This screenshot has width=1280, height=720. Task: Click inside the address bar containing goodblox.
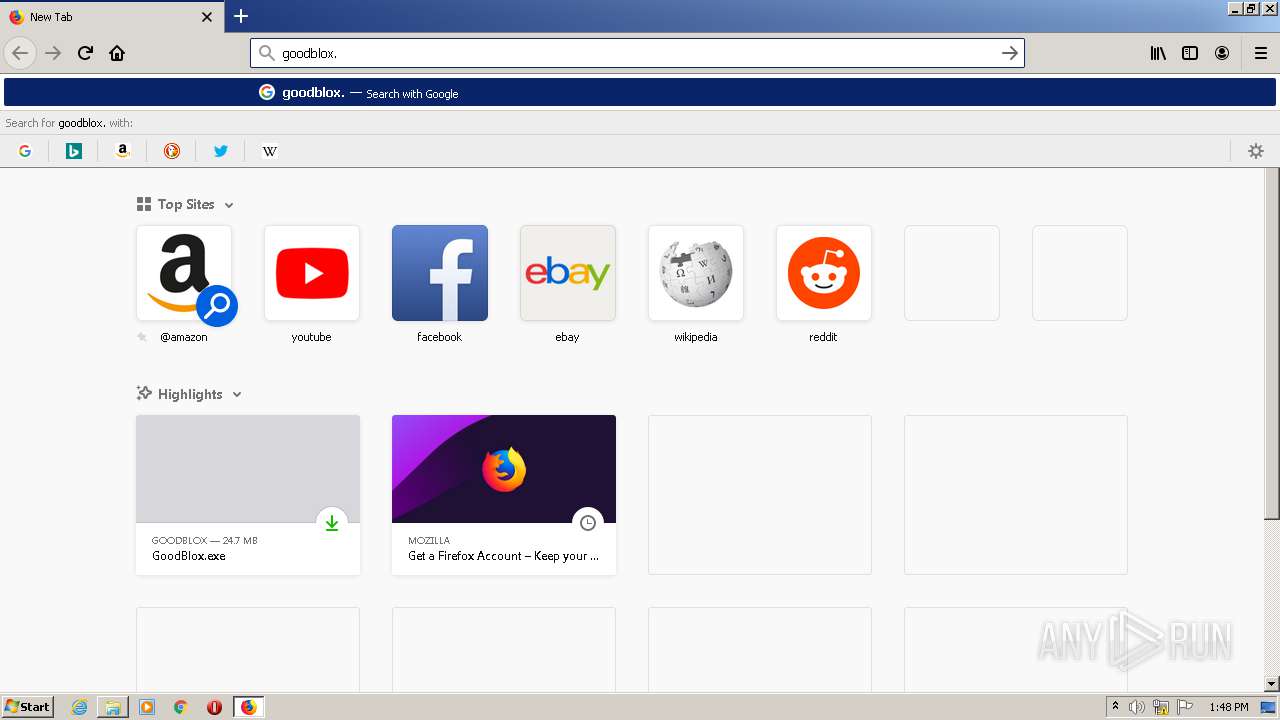click(637, 53)
